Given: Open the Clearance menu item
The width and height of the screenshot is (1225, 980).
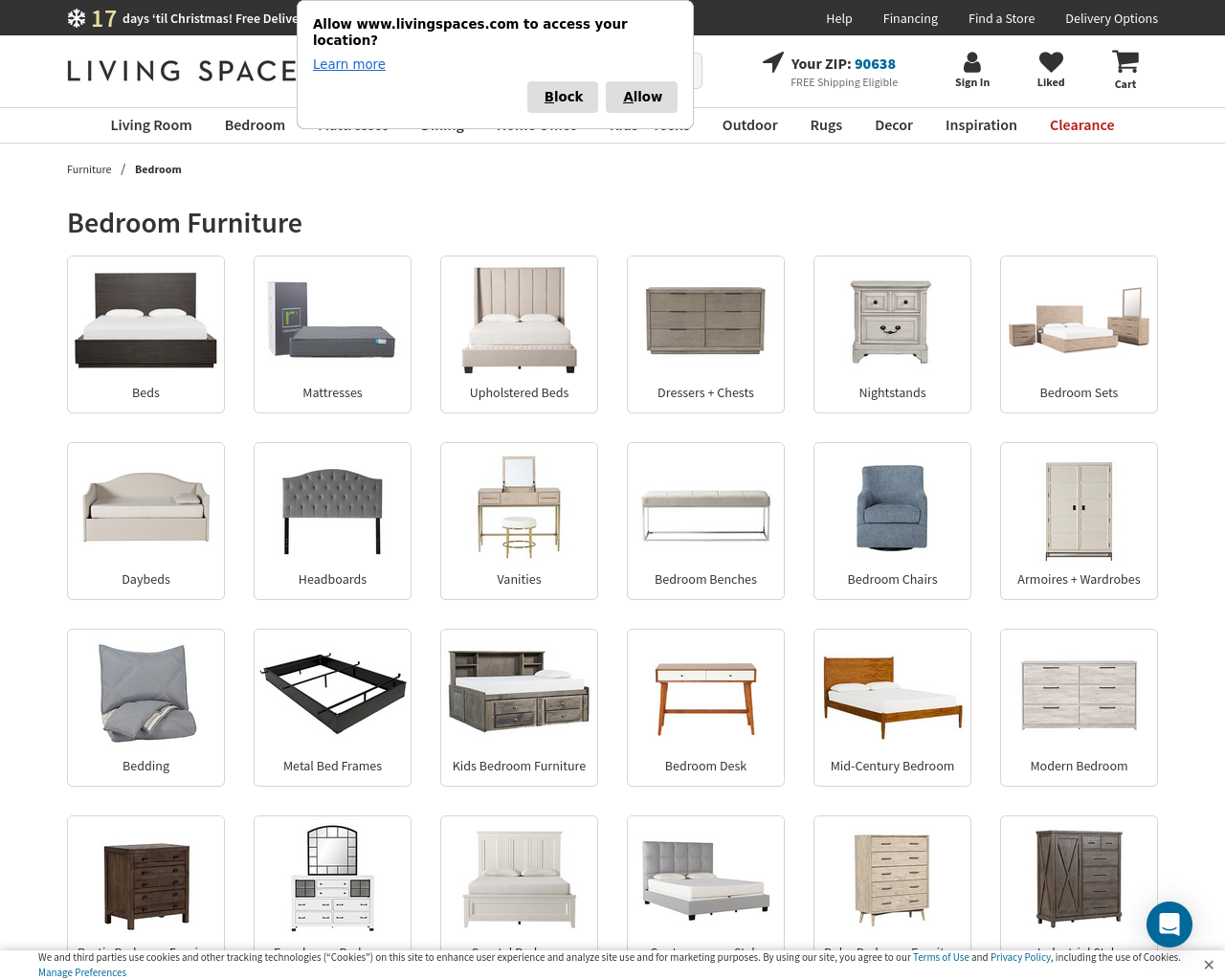Looking at the screenshot, I should coord(1081,125).
